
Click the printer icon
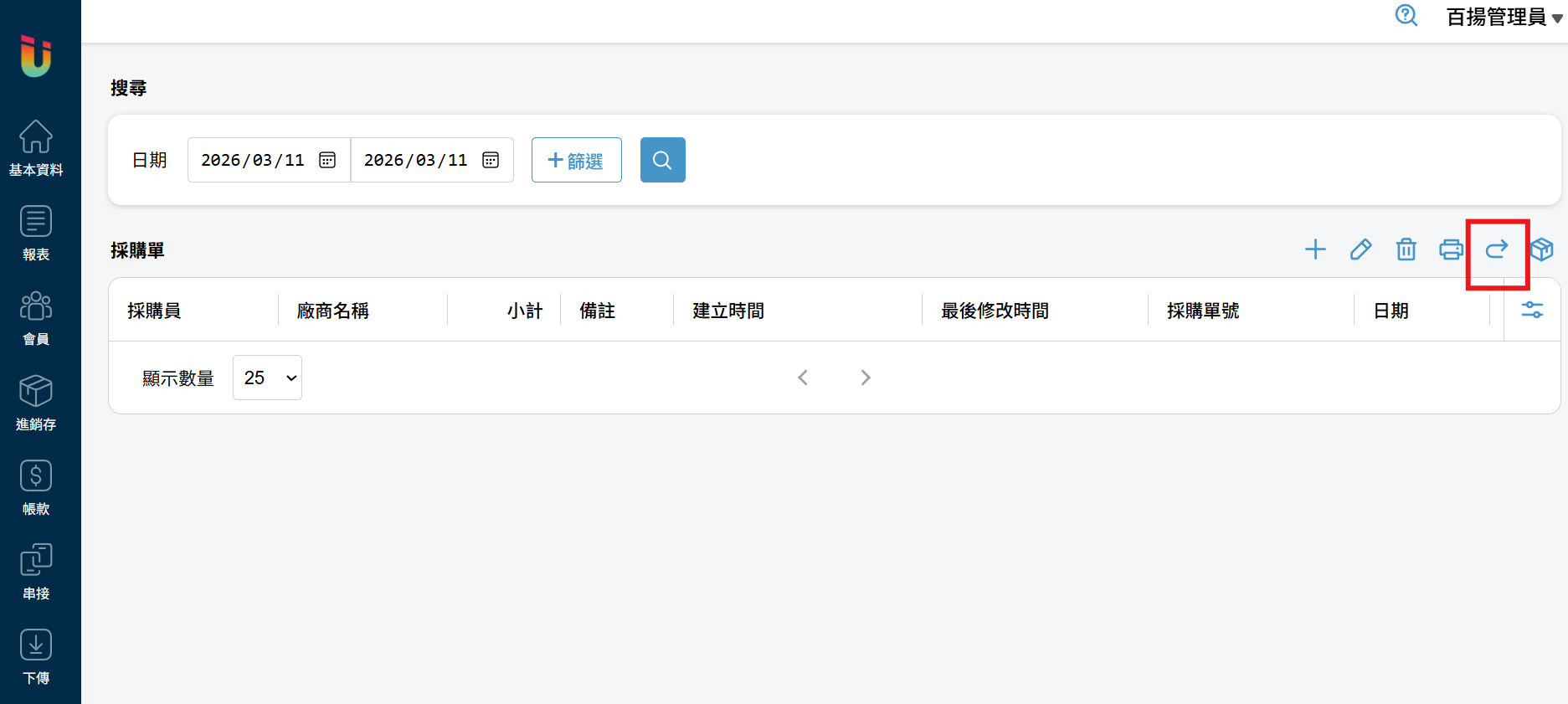(x=1451, y=249)
